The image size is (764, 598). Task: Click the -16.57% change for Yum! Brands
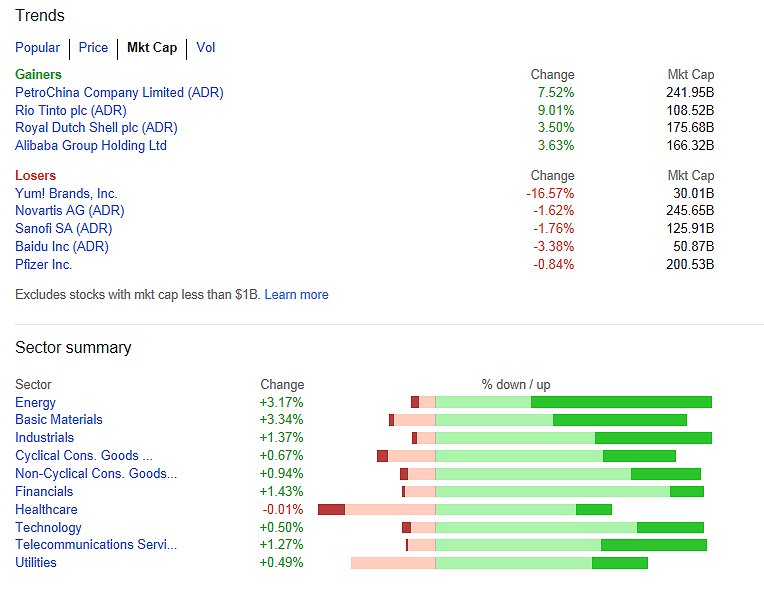coord(550,193)
